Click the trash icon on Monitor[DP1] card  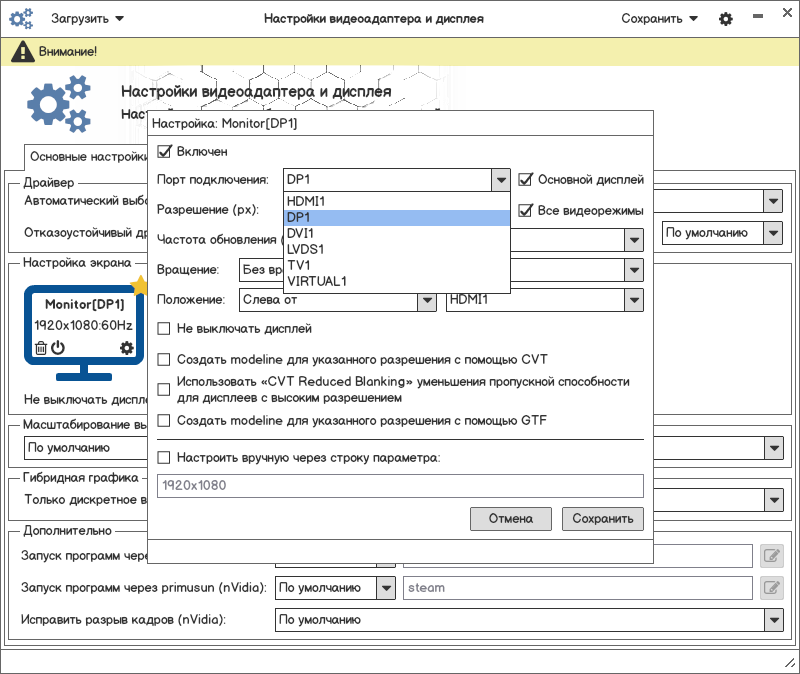(x=41, y=348)
